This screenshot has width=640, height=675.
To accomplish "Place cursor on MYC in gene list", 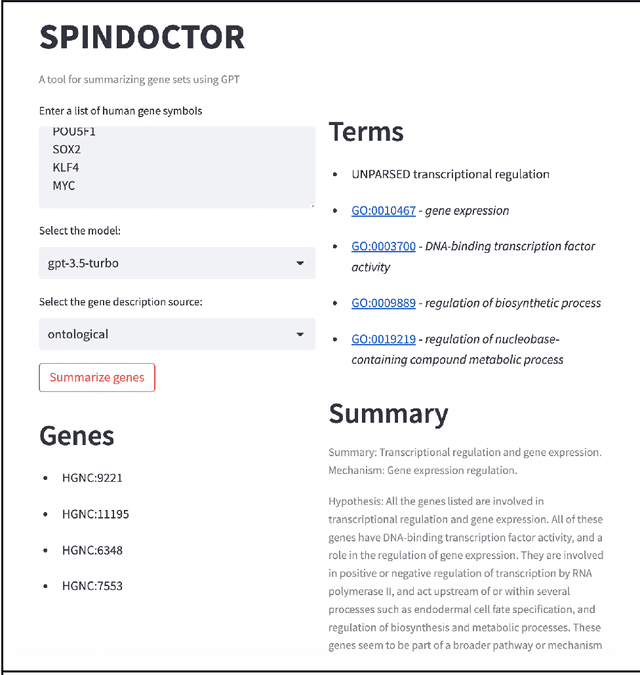I will (x=64, y=186).
